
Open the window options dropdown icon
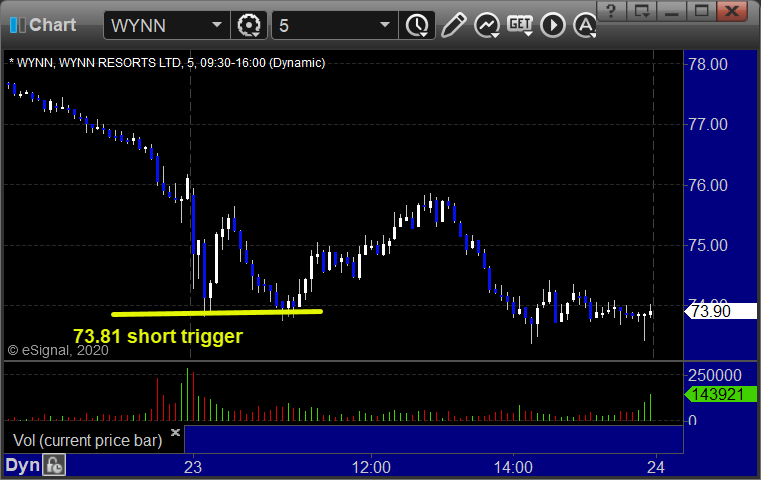pyautogui.click(x=642, y=11)
